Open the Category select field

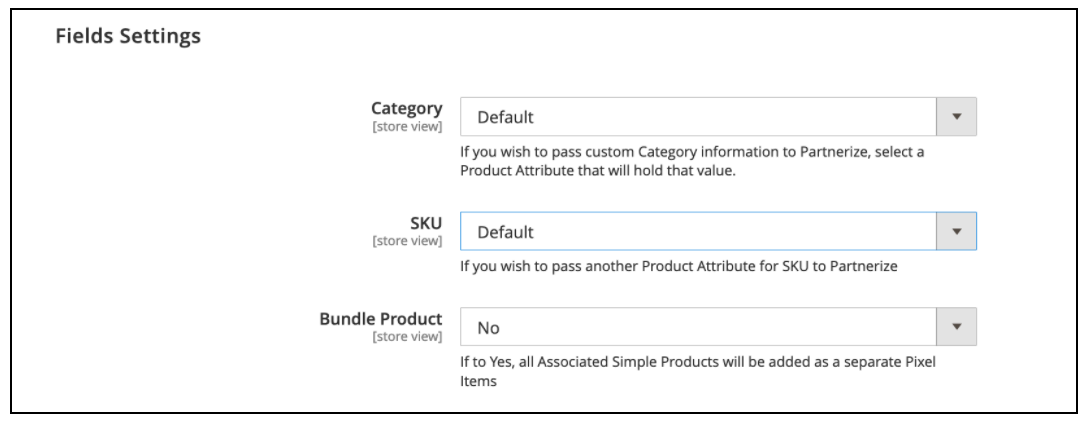(x=718, y=117)
